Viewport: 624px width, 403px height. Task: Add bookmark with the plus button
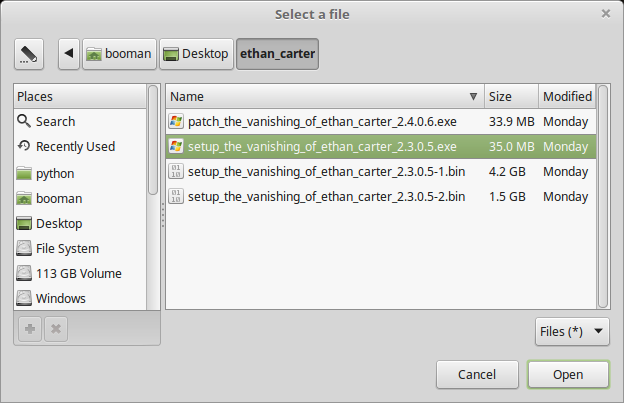[x=30, y=329]
